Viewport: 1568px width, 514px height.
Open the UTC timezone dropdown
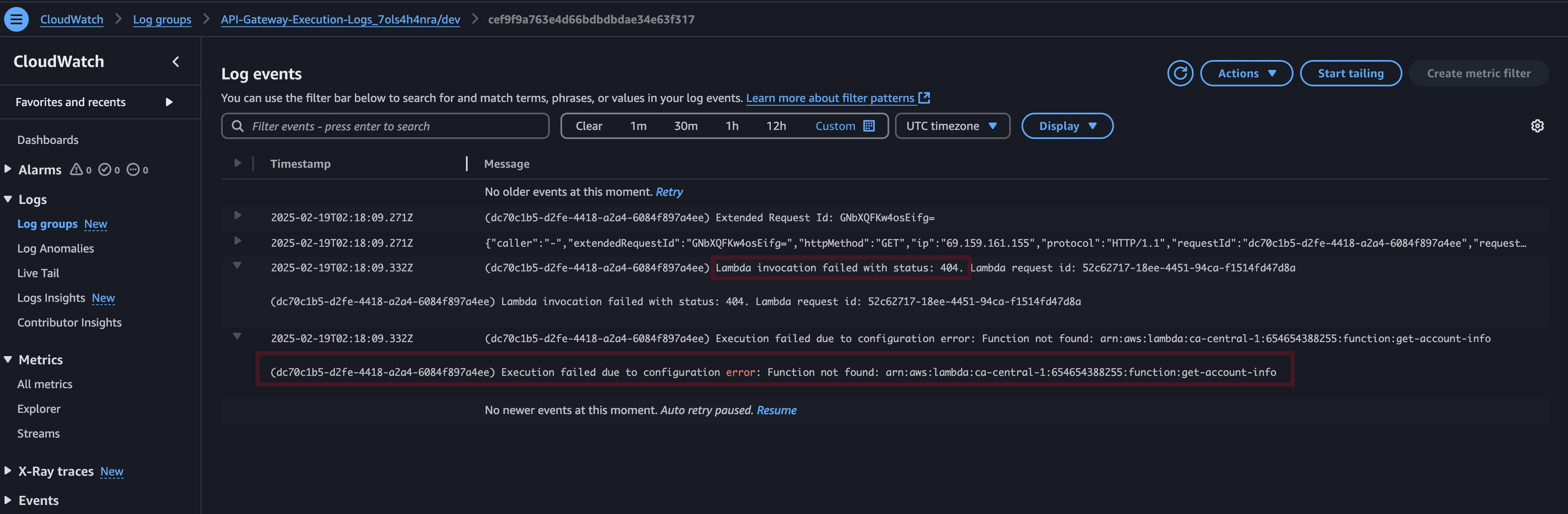[952, 126]
